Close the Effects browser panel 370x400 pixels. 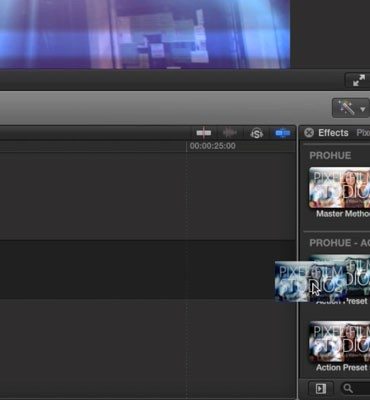point(309,133)
